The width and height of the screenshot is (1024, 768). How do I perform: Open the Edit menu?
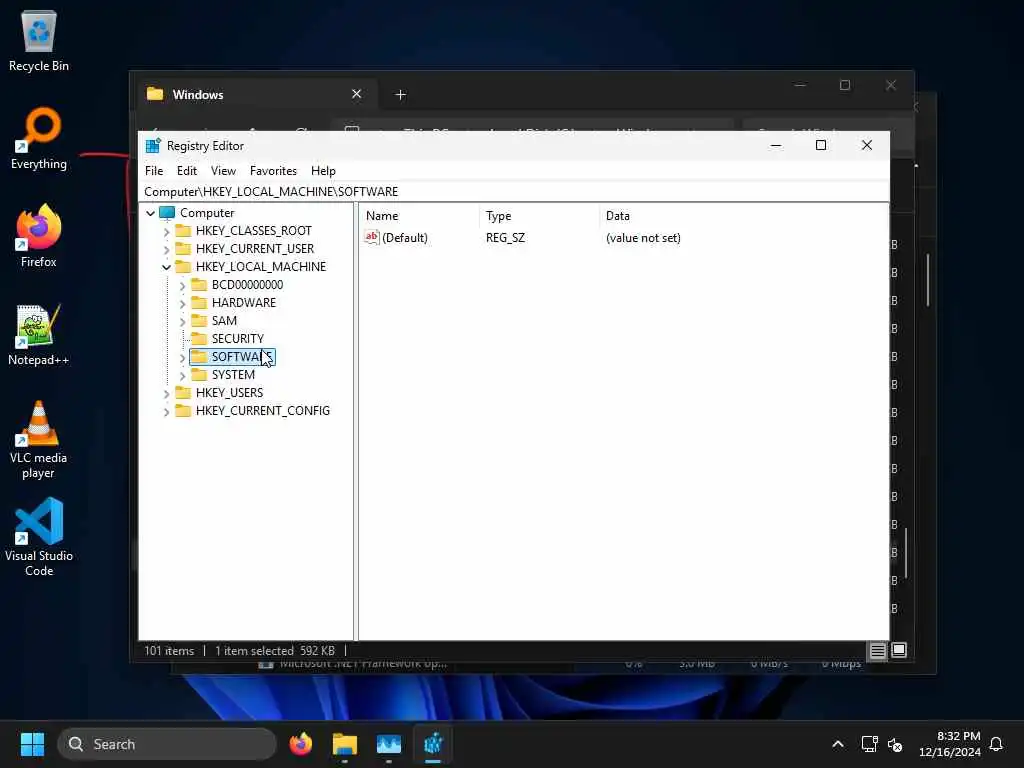(x=187, y=170)
